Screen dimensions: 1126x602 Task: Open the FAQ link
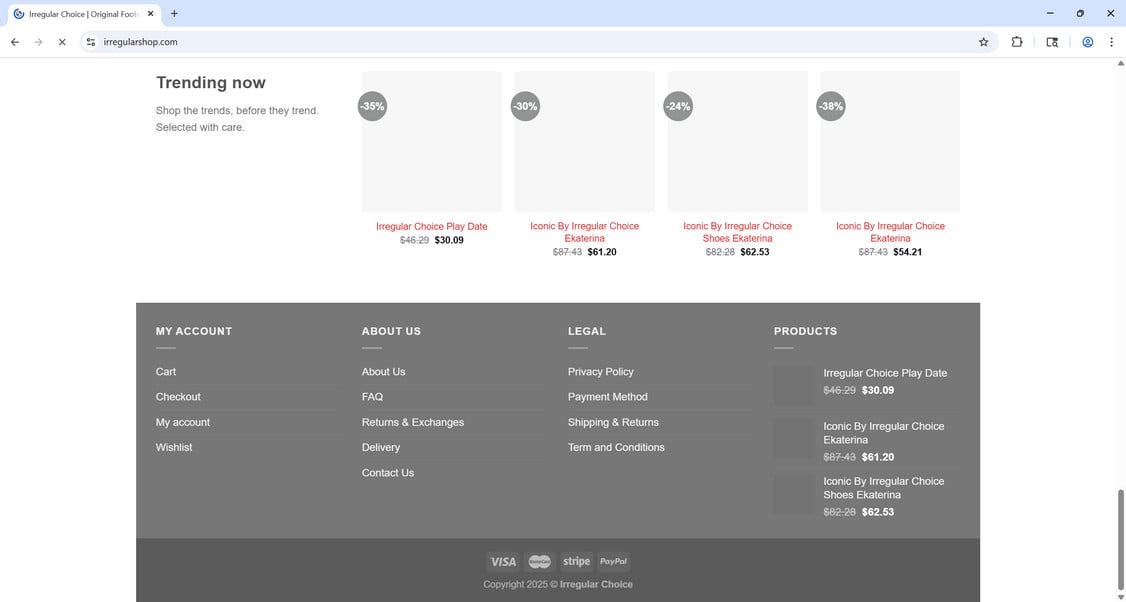click(x=372, y=397)
